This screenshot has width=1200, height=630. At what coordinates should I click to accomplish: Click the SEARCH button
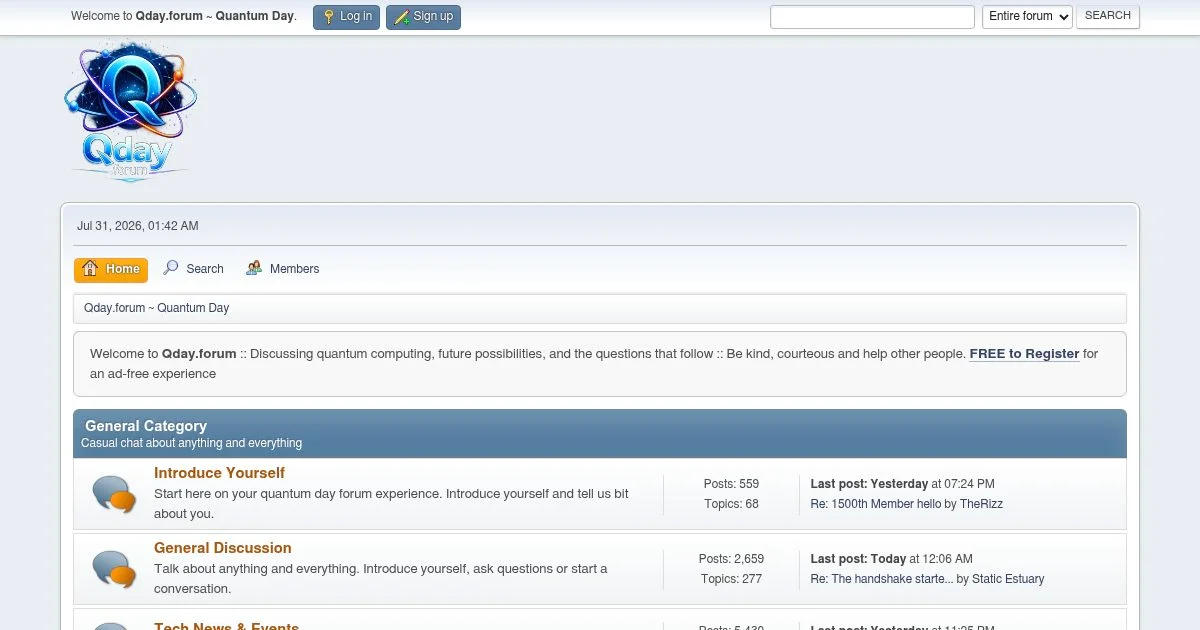(x=1108, y=16)
